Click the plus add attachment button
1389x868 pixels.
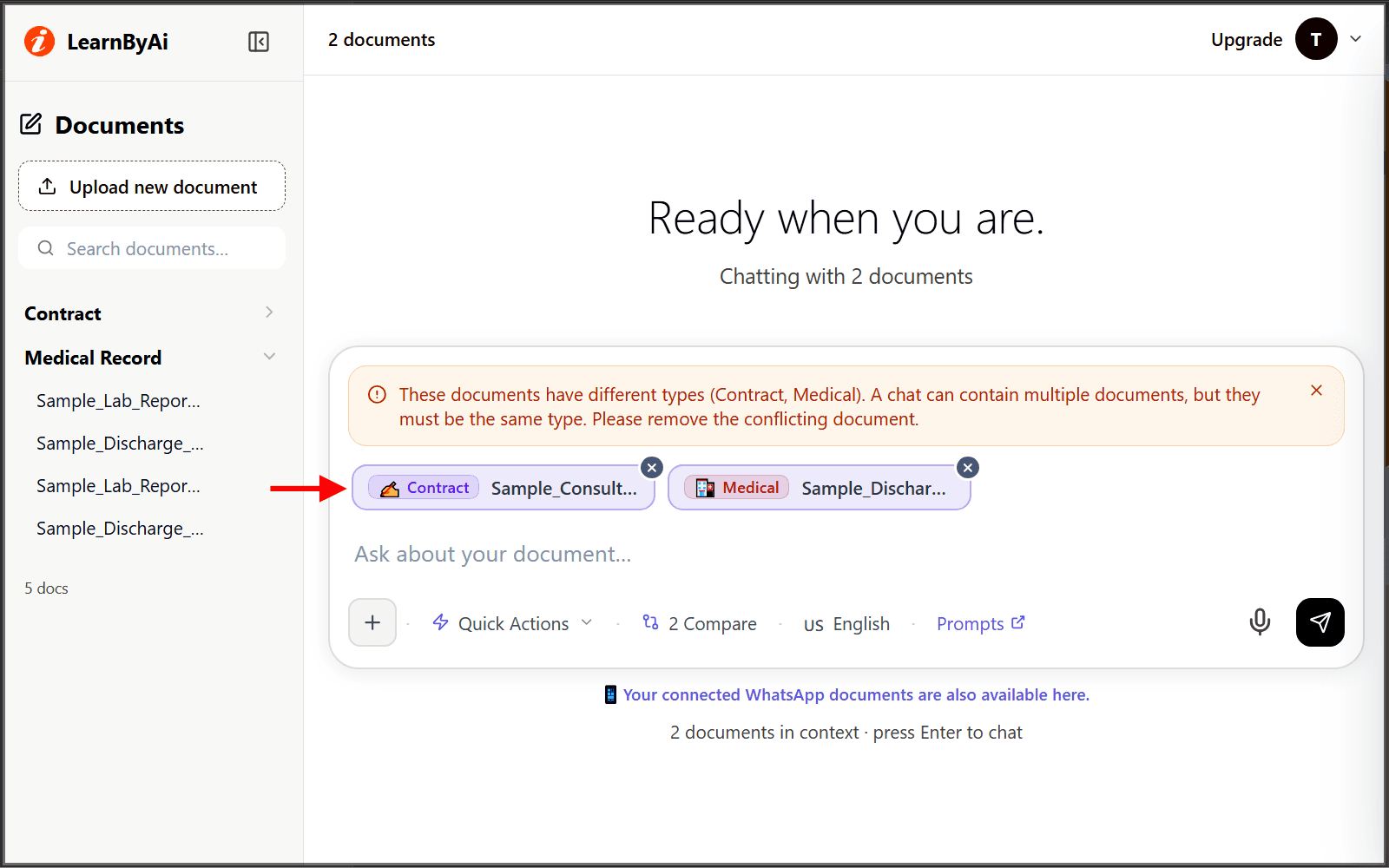[x=372, y=622]
